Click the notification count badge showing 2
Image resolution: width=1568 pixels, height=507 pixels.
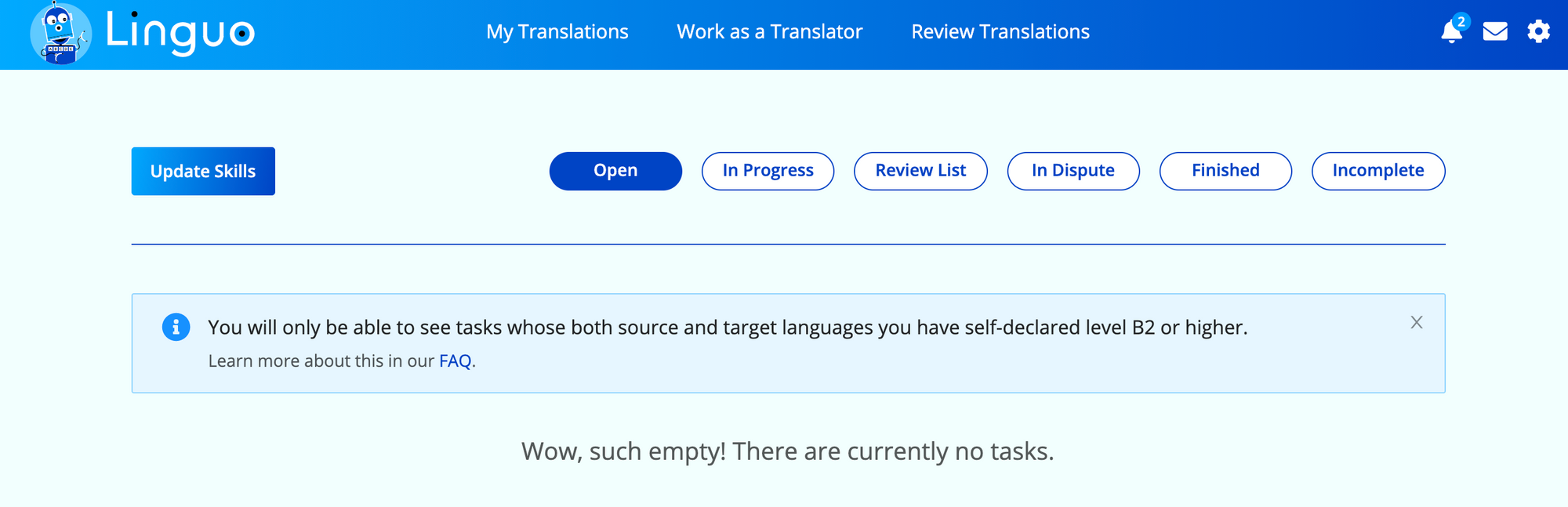(x=1461, y=21)
